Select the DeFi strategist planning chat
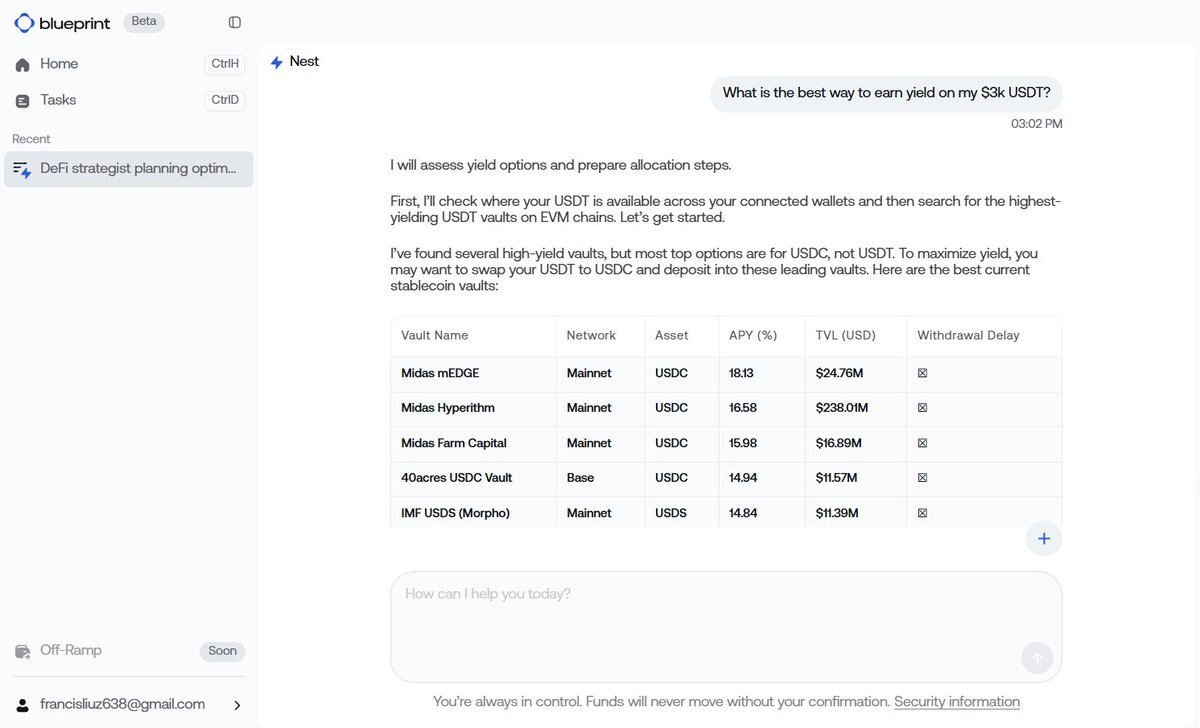Screen dimensions: 1200x728 tap(129, 169)
